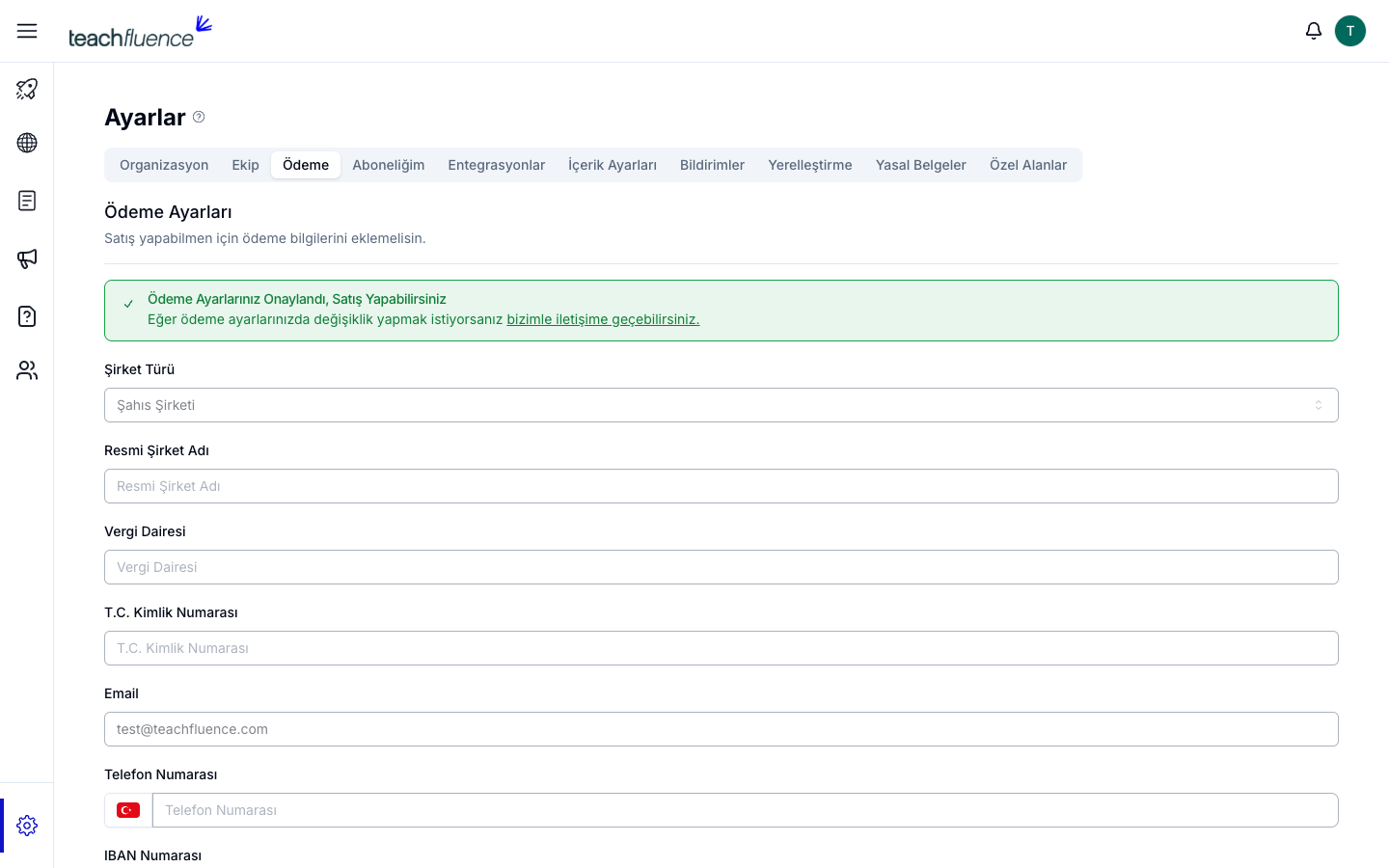Viewport: 1389px width, 868px height.
Task: Go to the Entegrasyonlar tab
Action: [x=497, y=165]
